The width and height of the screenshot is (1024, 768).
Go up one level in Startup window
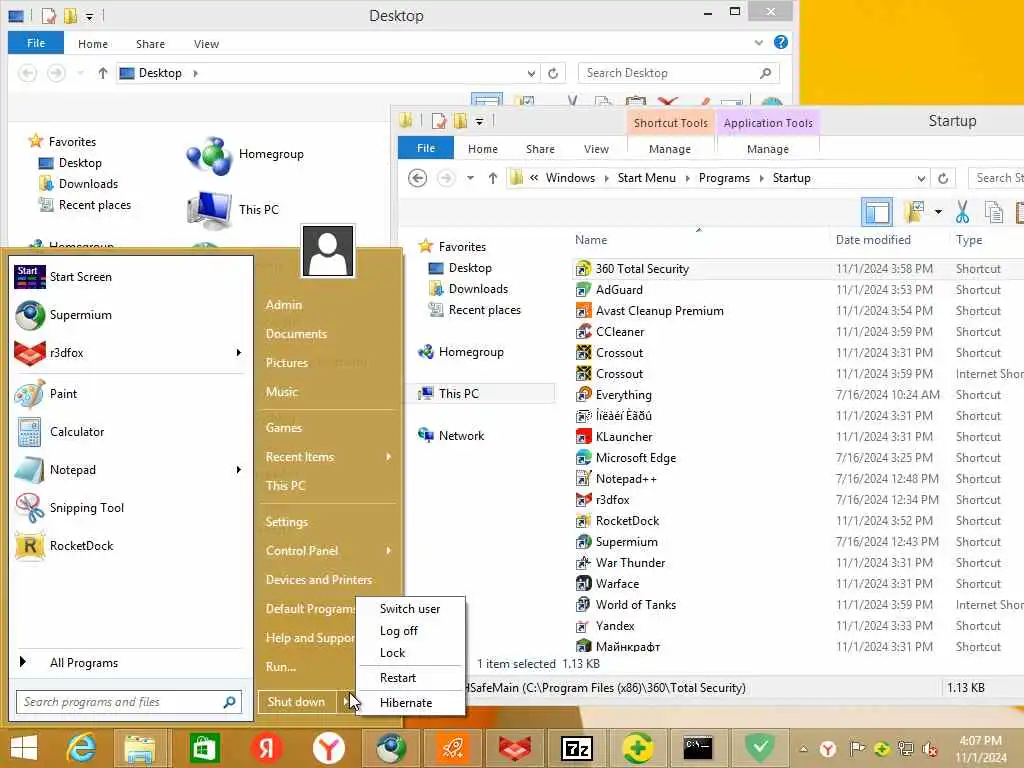click(493, 178)
